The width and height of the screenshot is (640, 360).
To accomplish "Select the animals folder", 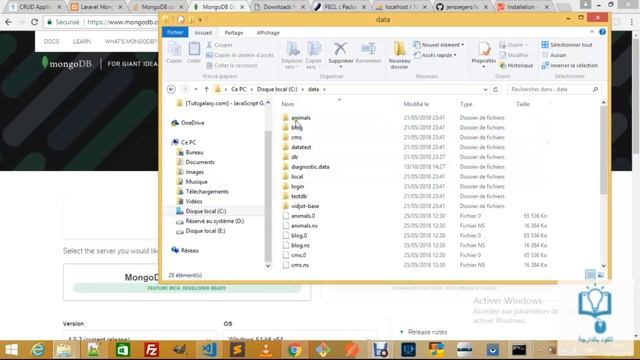I will 300,118.
